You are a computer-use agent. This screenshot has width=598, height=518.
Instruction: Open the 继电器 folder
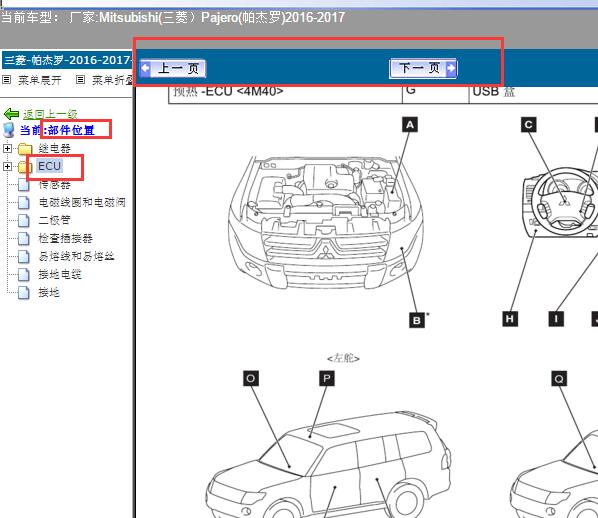point(54,148)
